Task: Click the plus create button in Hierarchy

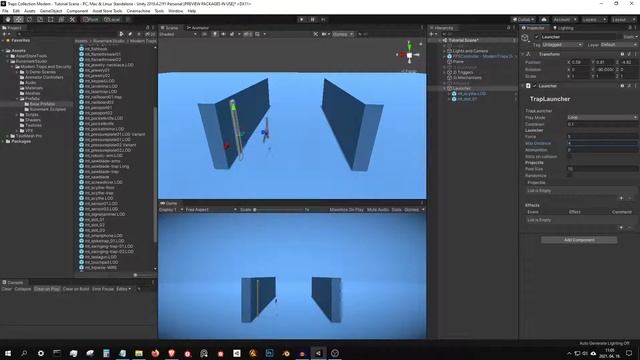Action: pos(431,34)
